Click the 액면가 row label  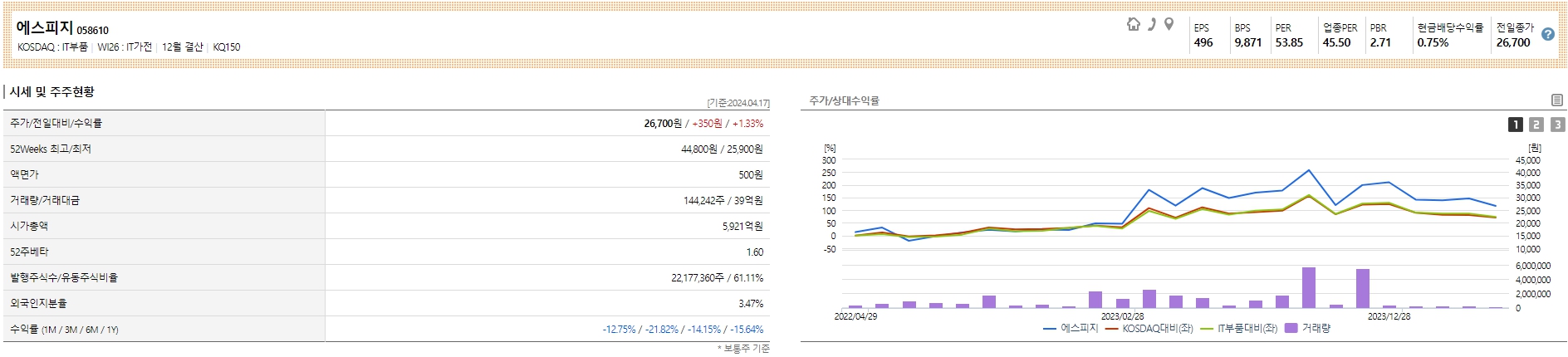pyautogui.click(x=24, y=174)
